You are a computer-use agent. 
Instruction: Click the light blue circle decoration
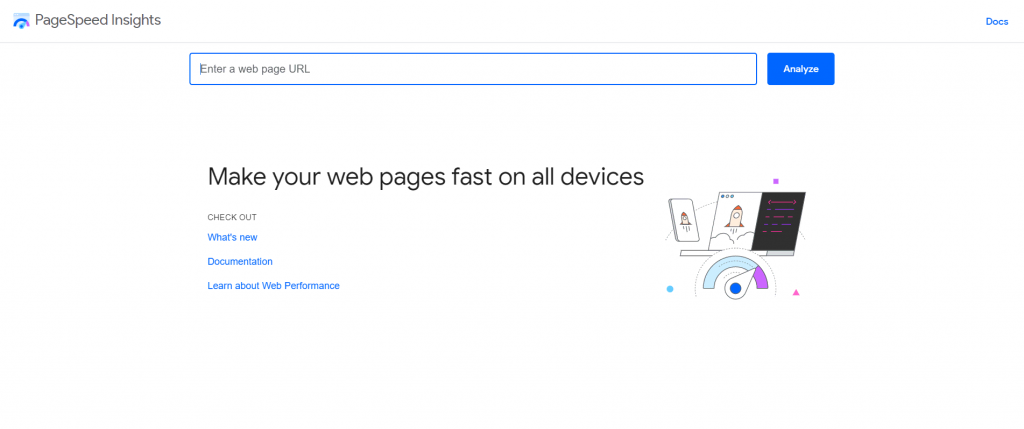(670, 289)
